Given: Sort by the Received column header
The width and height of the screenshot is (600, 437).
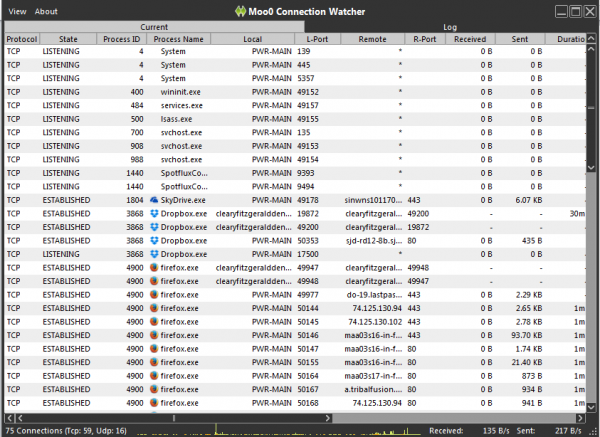Looking at the screenshot, I should pyautogui.click(x=470, y=39).
